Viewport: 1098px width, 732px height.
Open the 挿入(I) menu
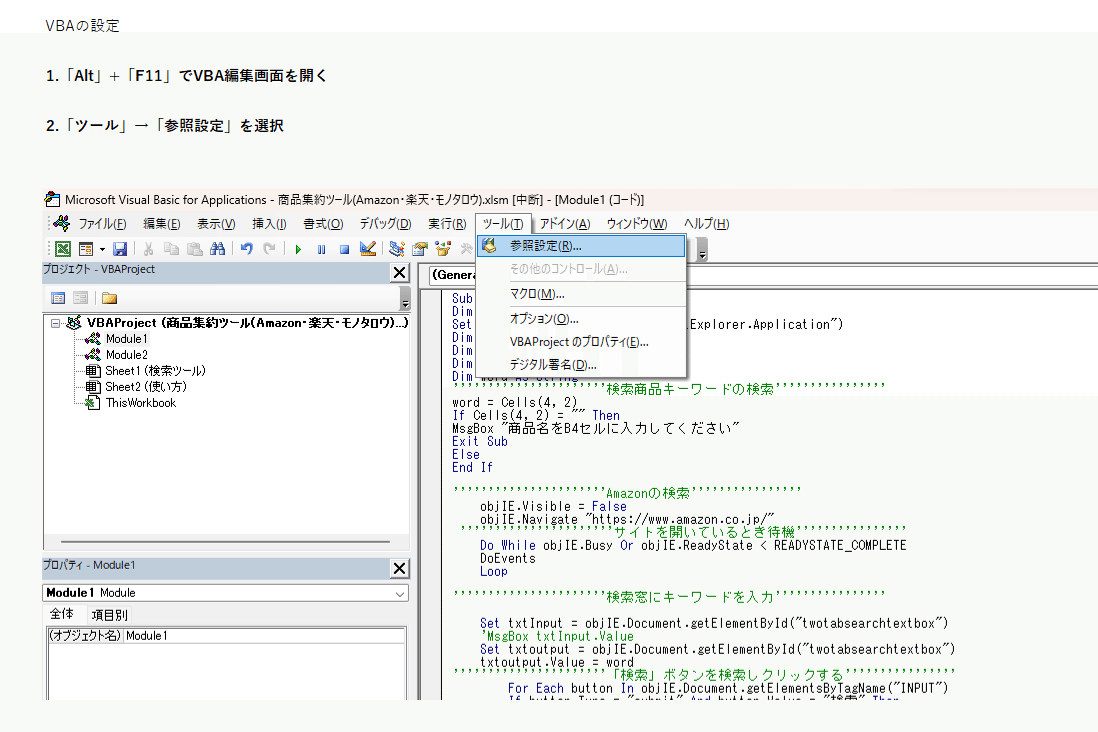pyautogui.click(x=269, y=223)
